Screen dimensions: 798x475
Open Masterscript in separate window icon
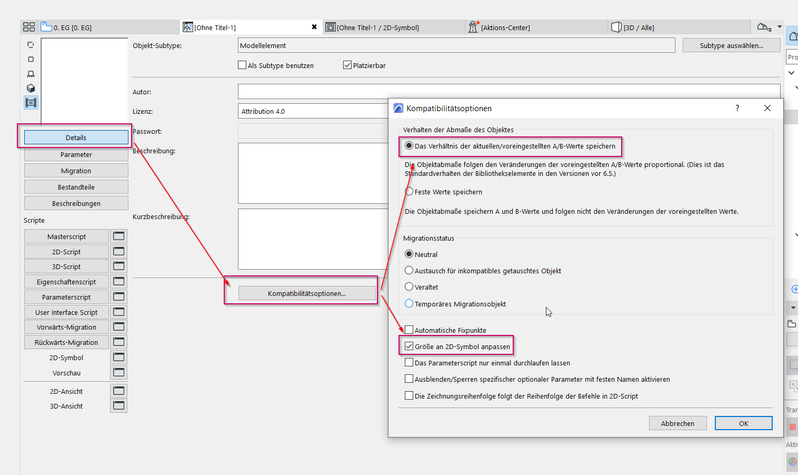point(119,236)
